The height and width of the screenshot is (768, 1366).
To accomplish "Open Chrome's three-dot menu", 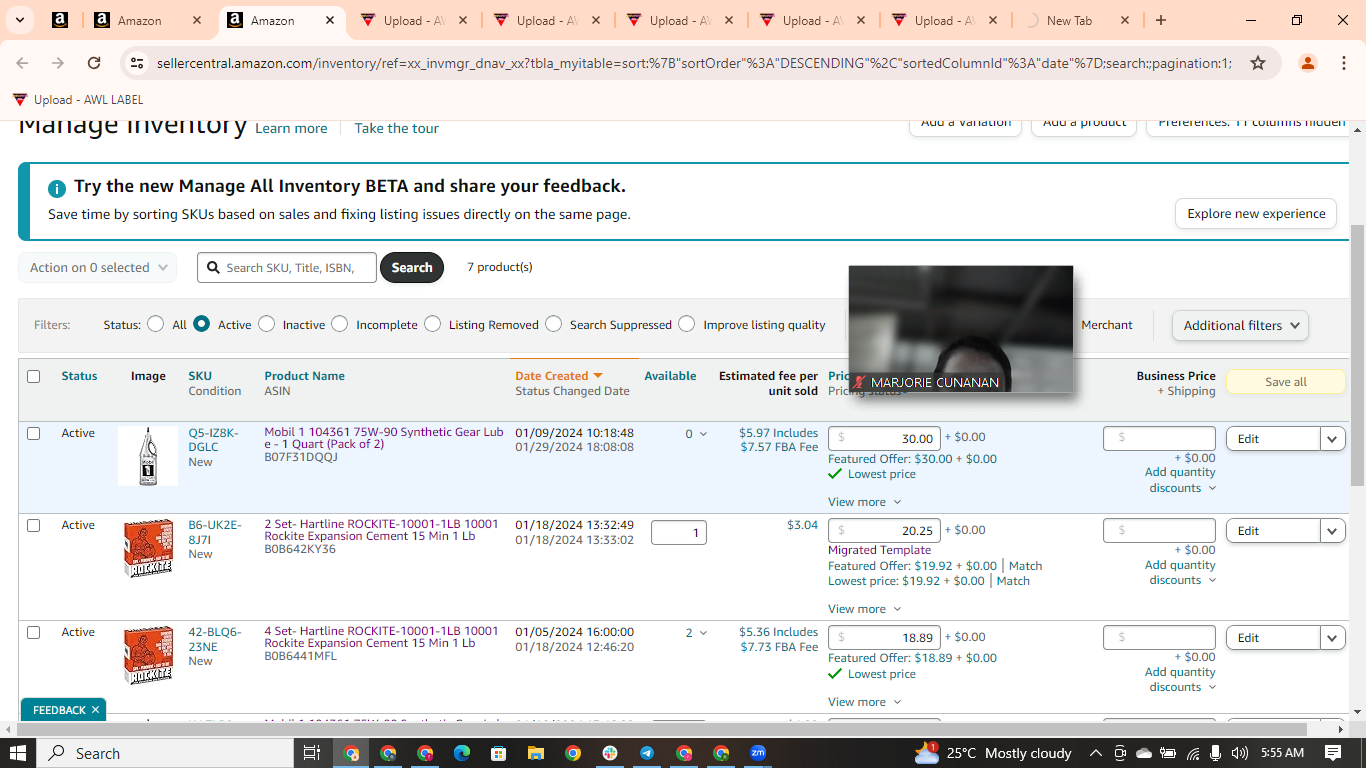I will pos(1343,63).
